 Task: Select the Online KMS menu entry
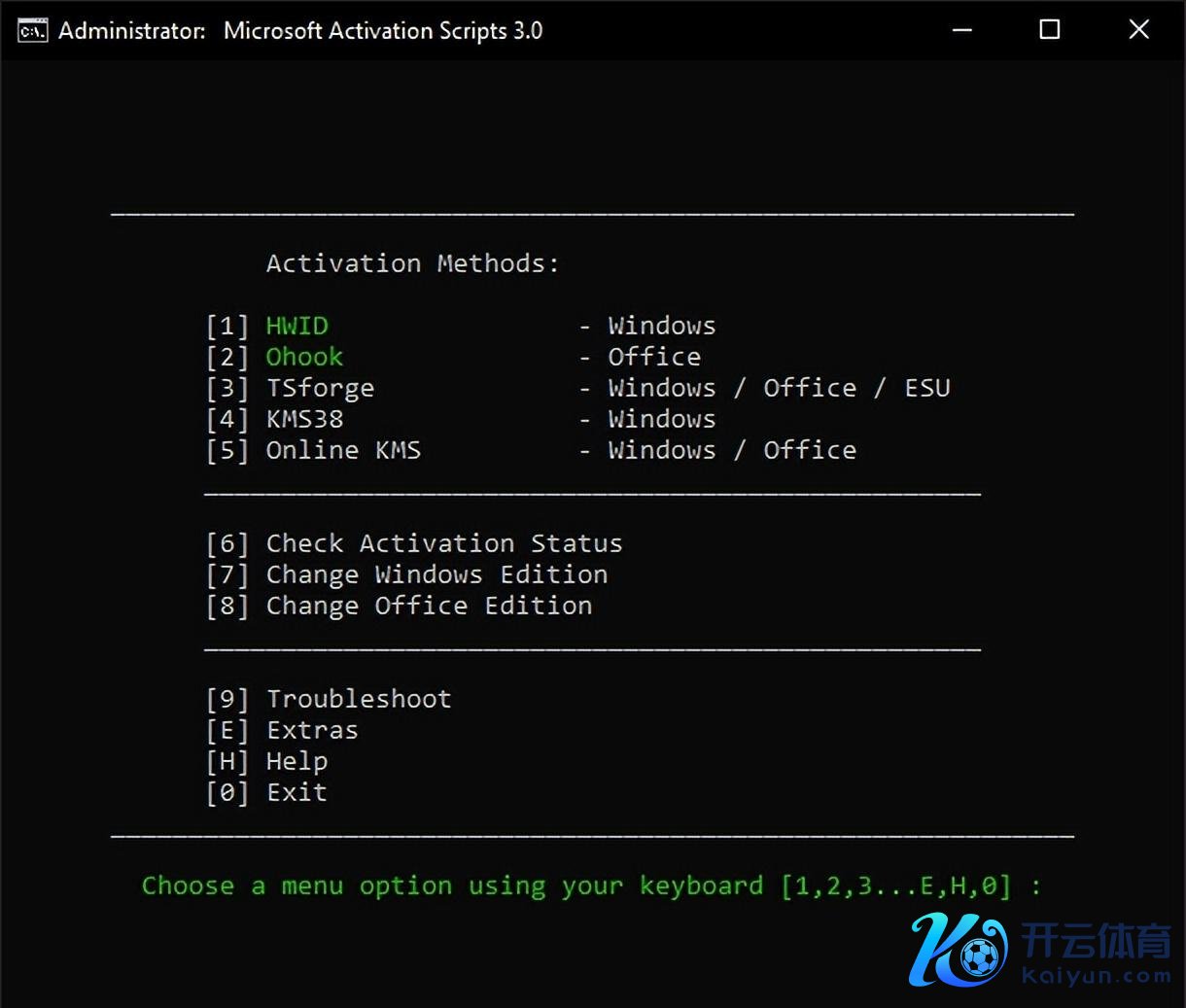tap(343, 450)
